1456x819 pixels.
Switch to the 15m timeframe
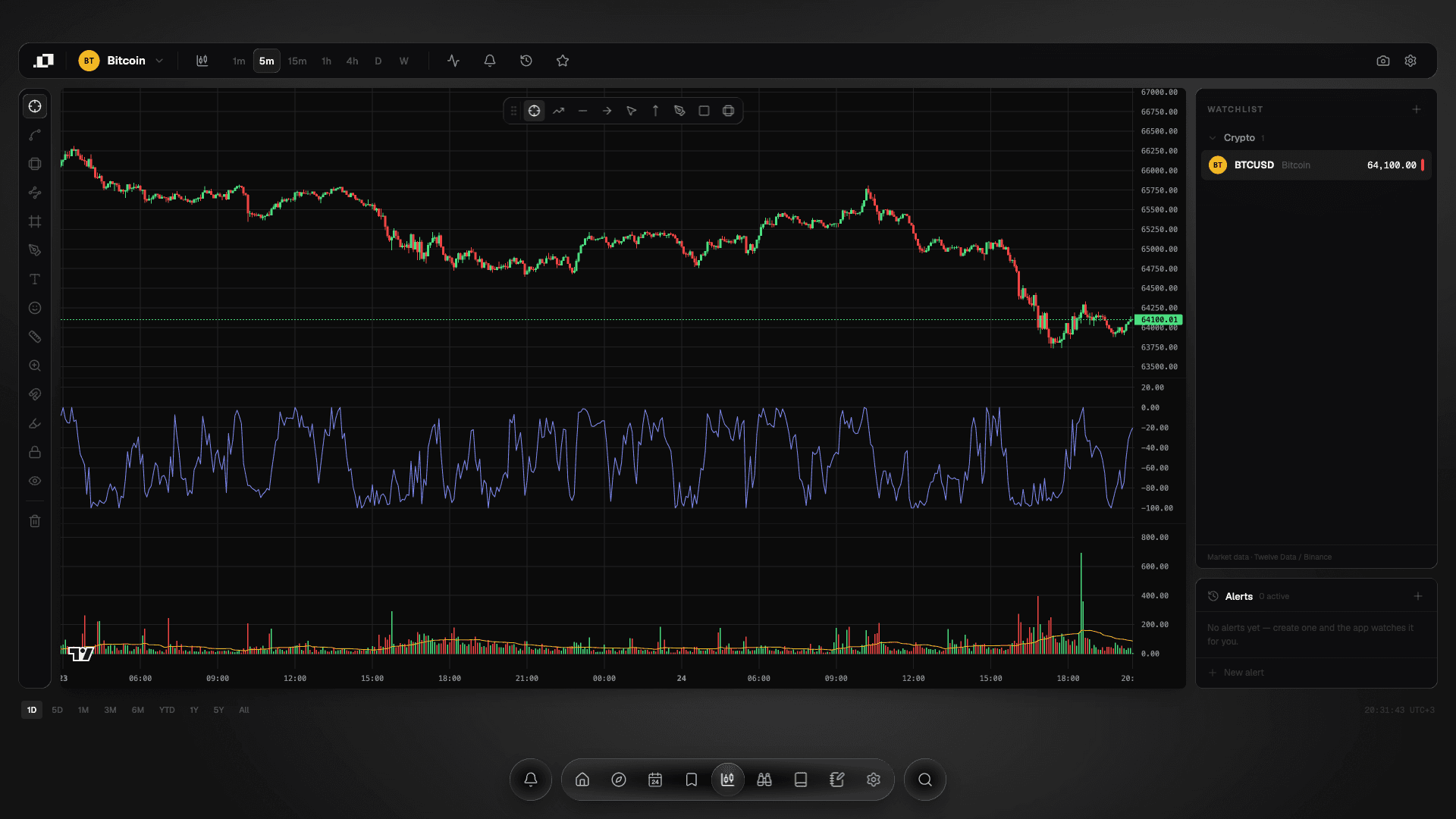click(297, 61)
